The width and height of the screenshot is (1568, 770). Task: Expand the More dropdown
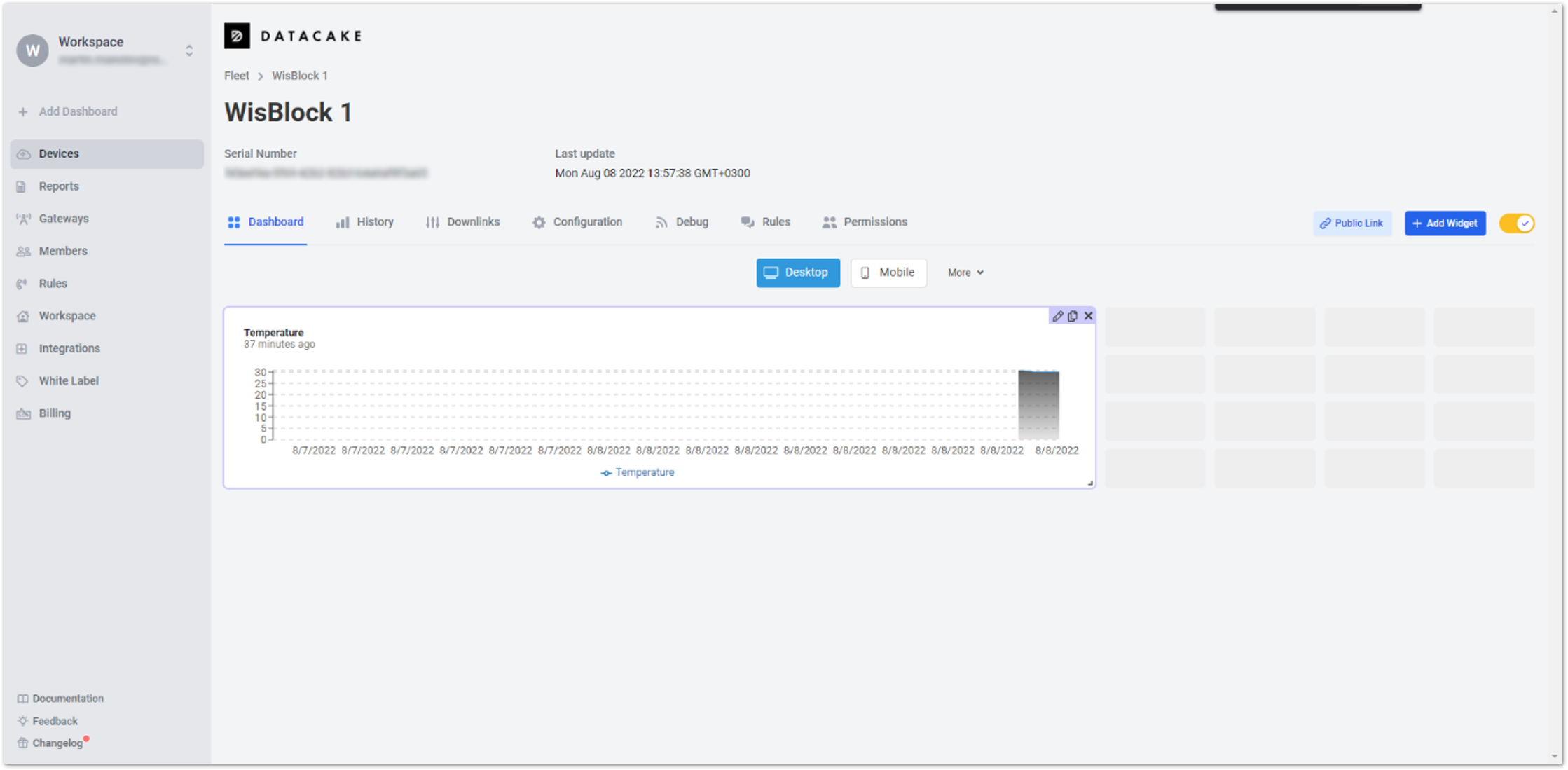965,273
